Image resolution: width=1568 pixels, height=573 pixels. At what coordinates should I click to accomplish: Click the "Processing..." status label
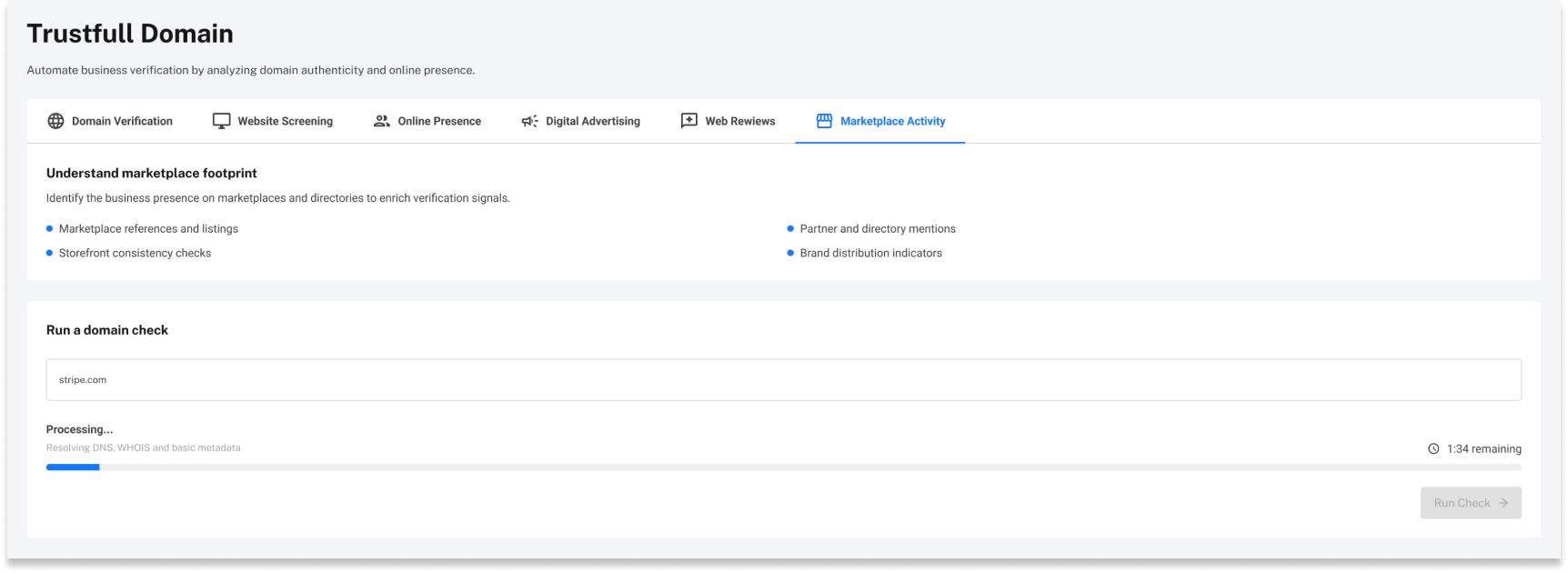[80, 429]
